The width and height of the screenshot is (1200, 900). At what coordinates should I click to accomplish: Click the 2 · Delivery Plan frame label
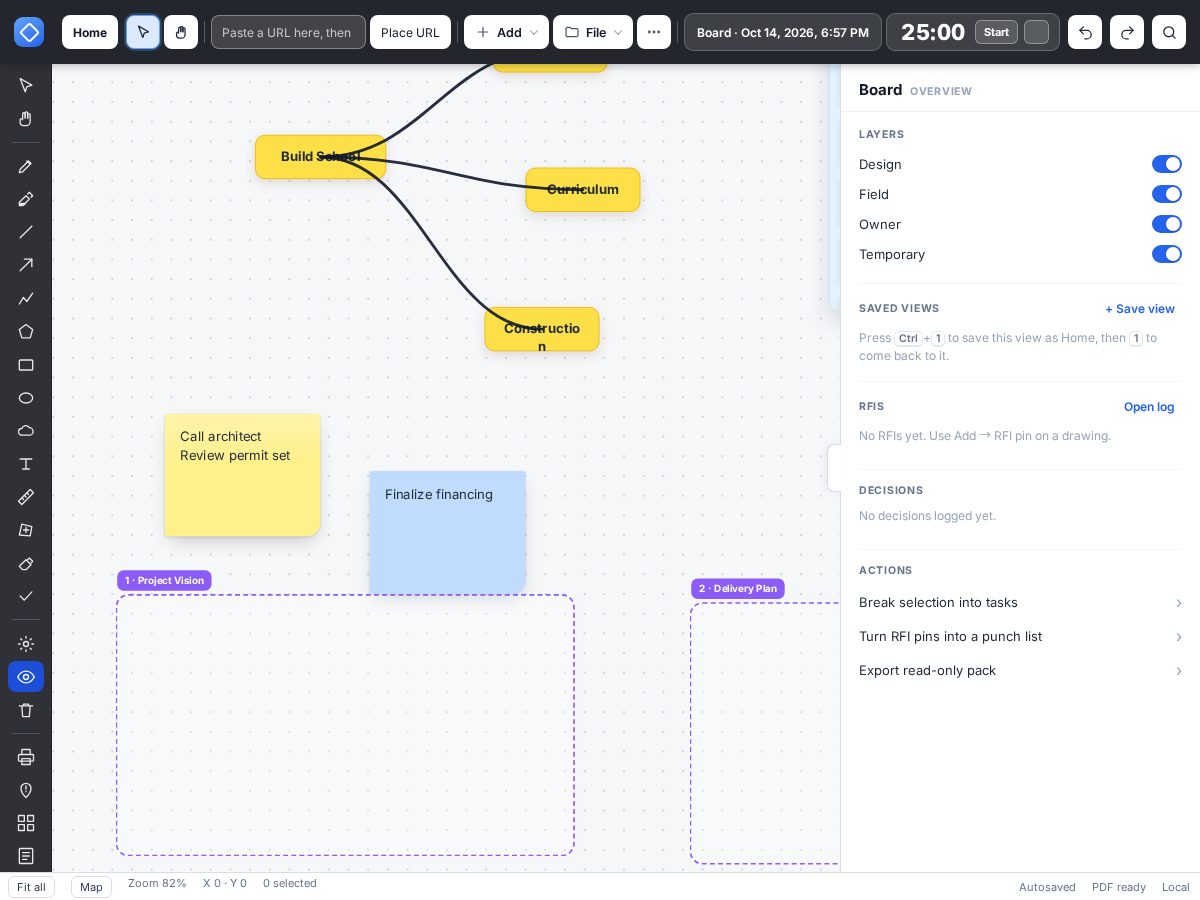point(738,588)
